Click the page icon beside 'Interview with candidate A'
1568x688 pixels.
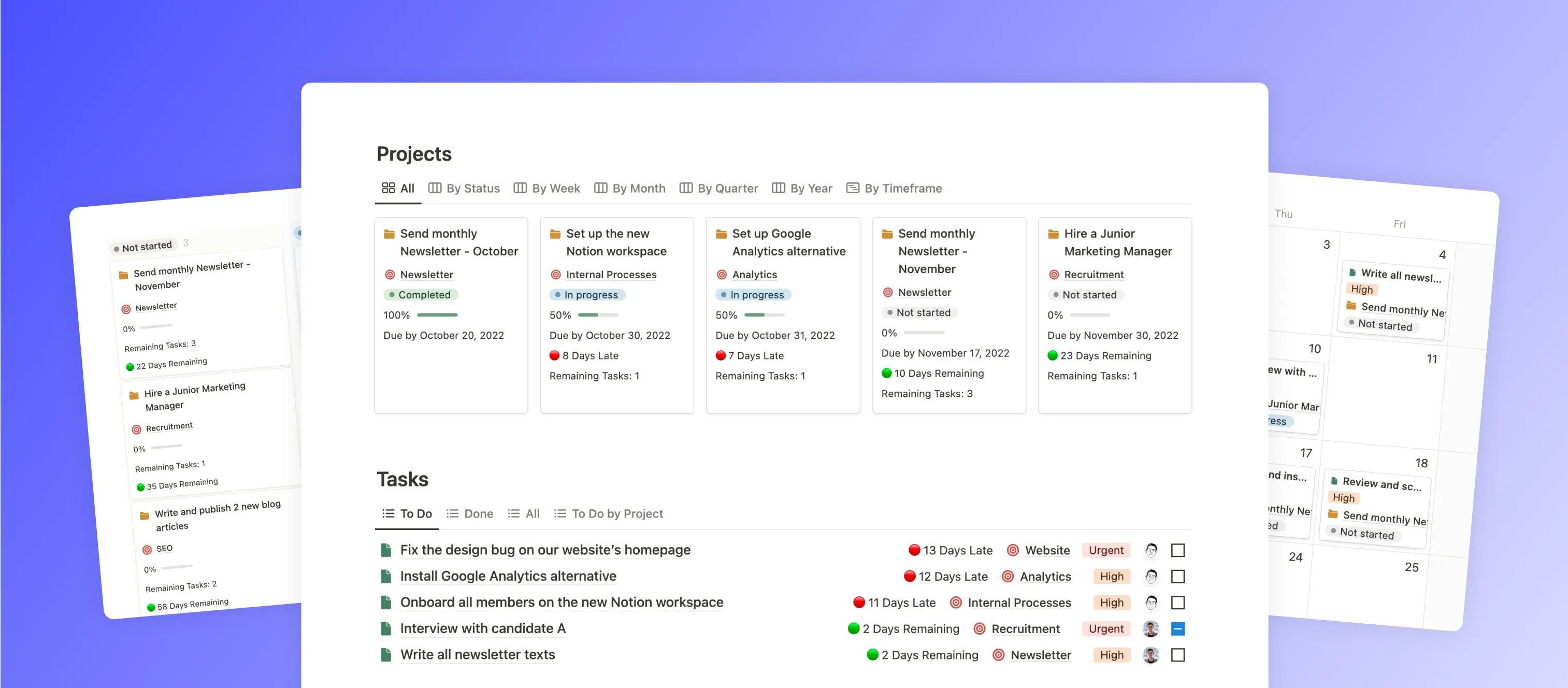click(385, 628)
